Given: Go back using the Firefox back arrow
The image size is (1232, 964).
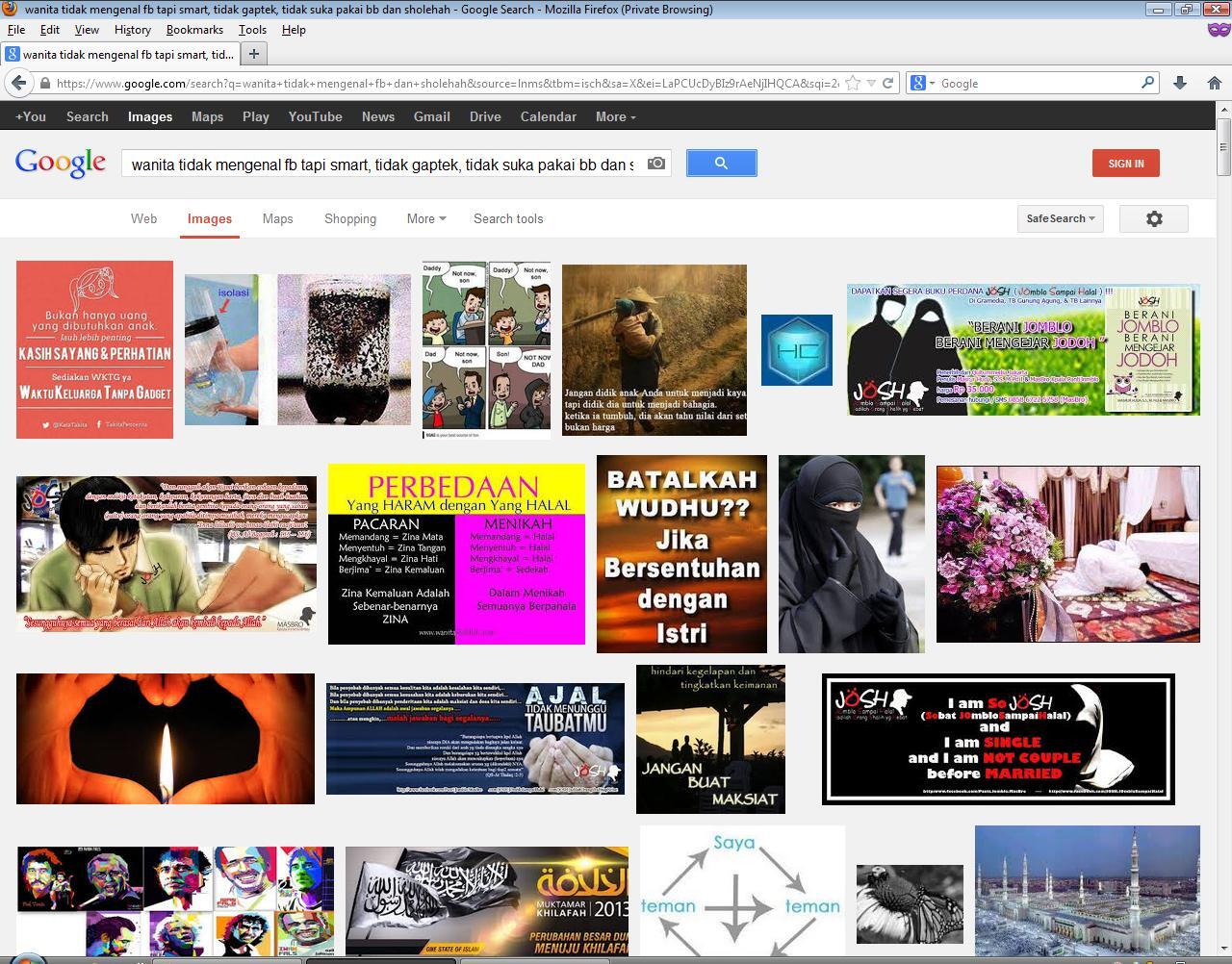Looking at the screenshot, I should point(19,83).
